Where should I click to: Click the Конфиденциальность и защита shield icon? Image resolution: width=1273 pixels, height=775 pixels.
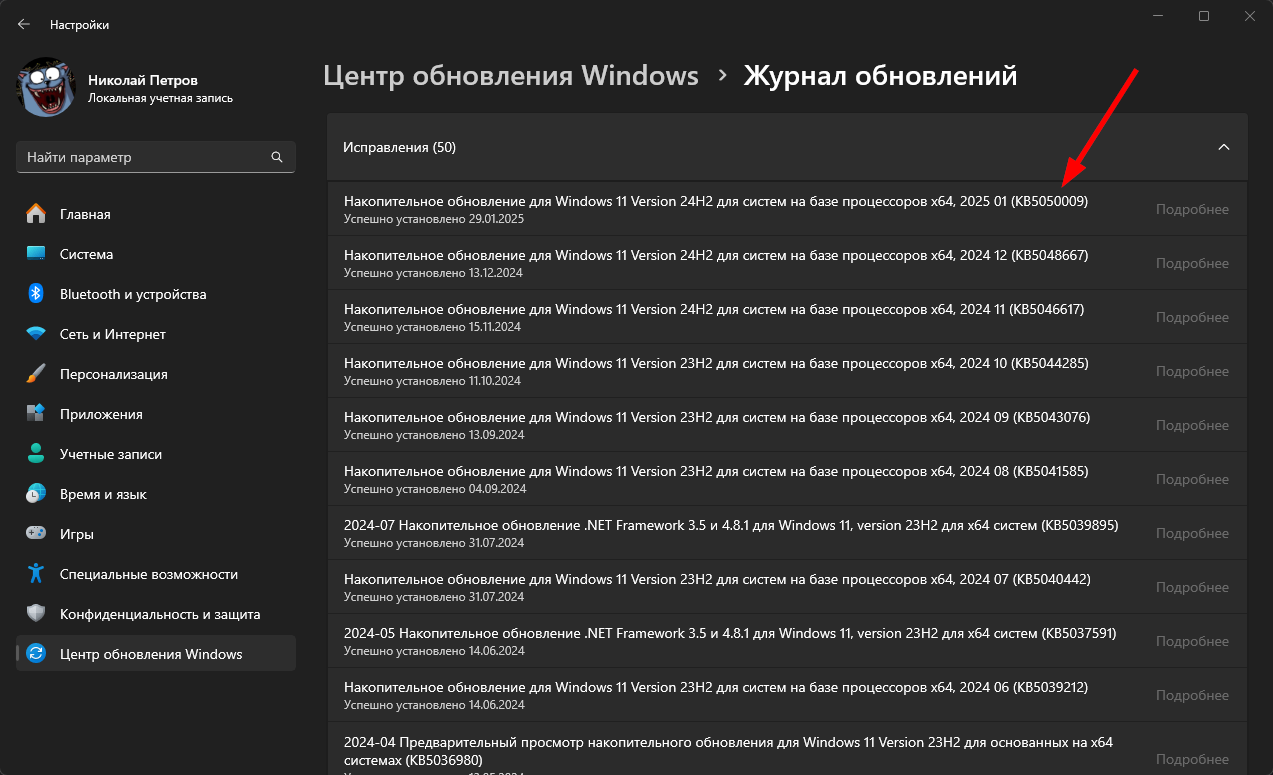tap(36, 614)
